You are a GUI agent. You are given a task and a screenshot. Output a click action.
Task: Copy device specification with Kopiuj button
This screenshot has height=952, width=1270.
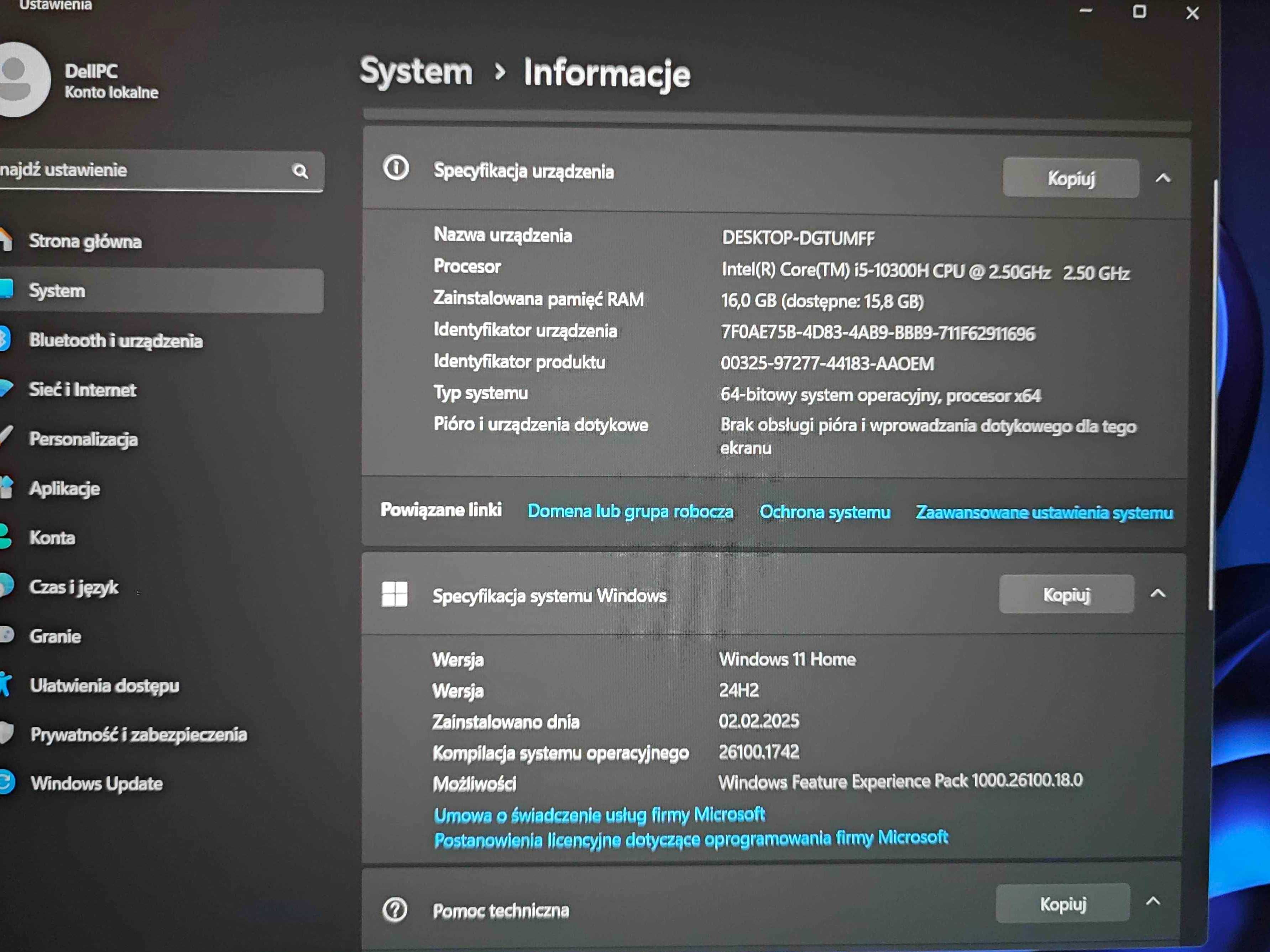(x=1071, y=178)
